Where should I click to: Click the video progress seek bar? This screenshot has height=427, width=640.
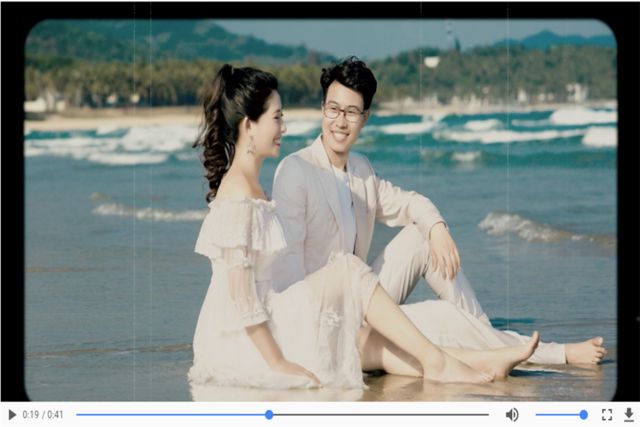click(282, 415)
